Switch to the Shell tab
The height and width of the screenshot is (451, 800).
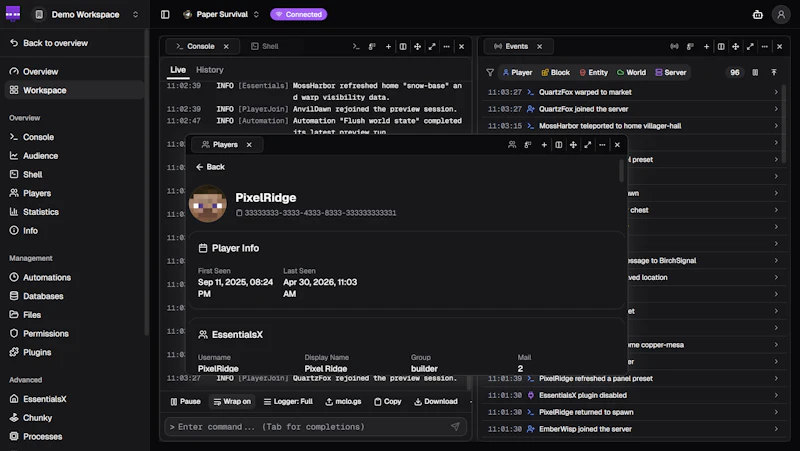point(265,46)
